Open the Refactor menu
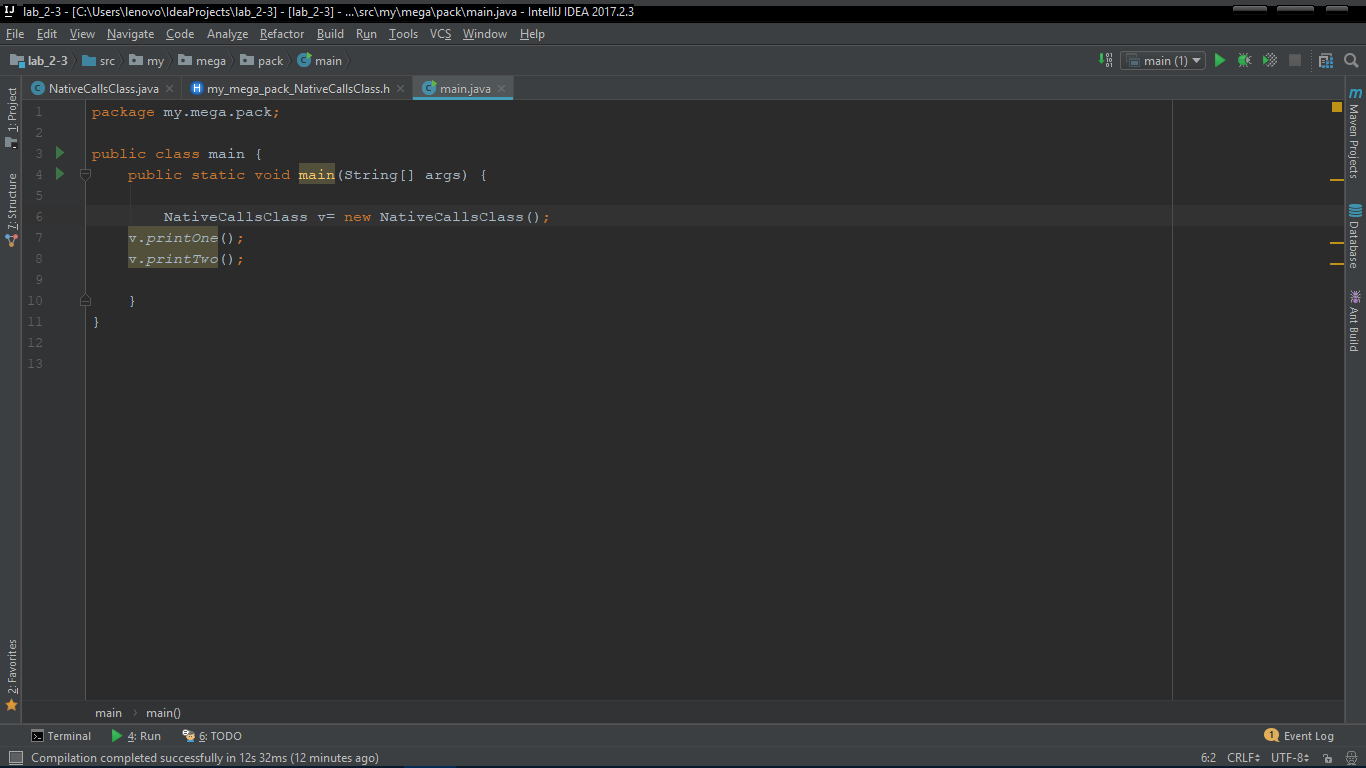1366x768 pixels. pos(282,34)
